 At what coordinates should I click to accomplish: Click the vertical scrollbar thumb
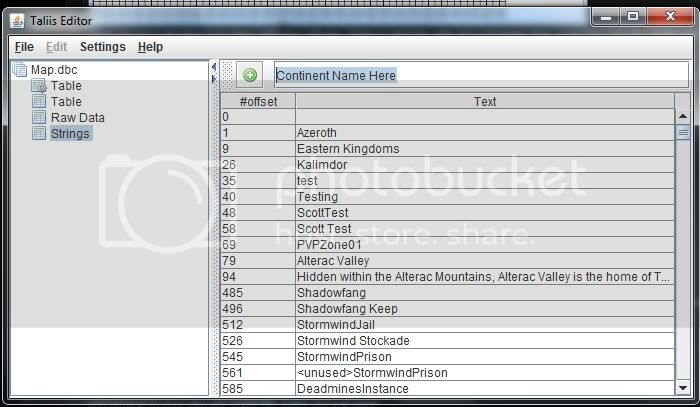point(683,133)
